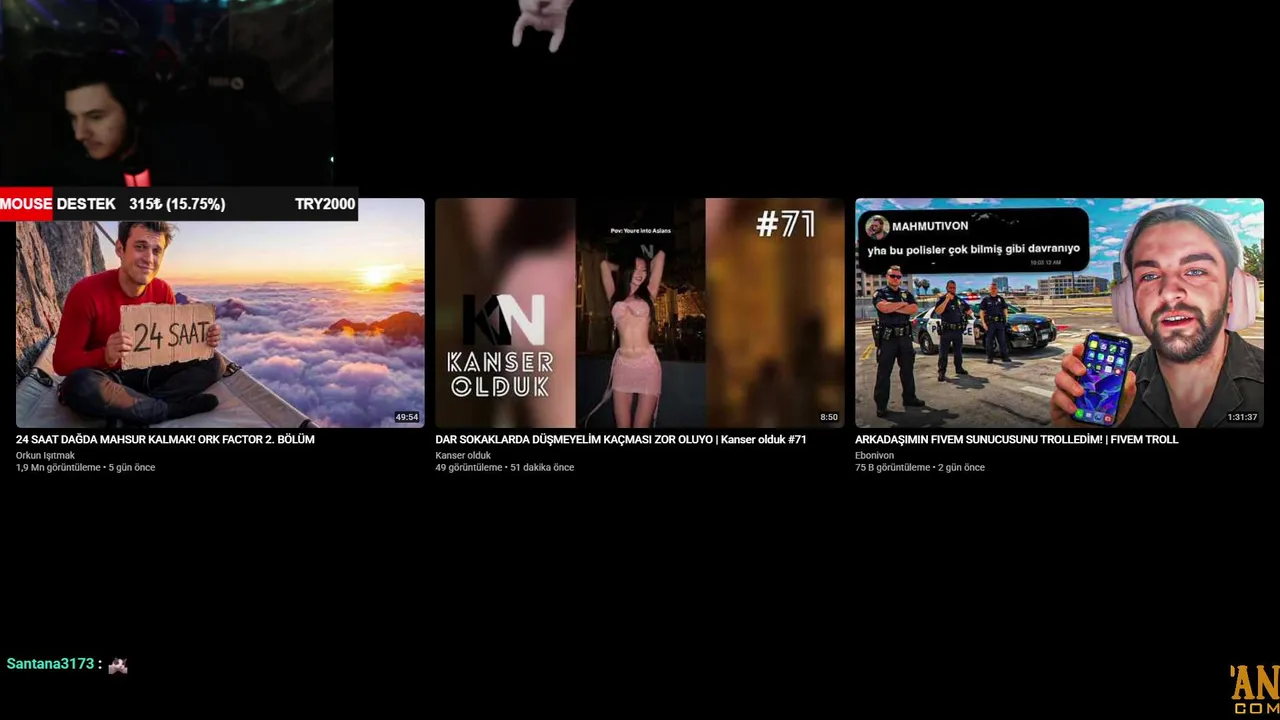Click the 49:54 duration badge
This screenshot has width=1280, height=720.
coord(406,417)
